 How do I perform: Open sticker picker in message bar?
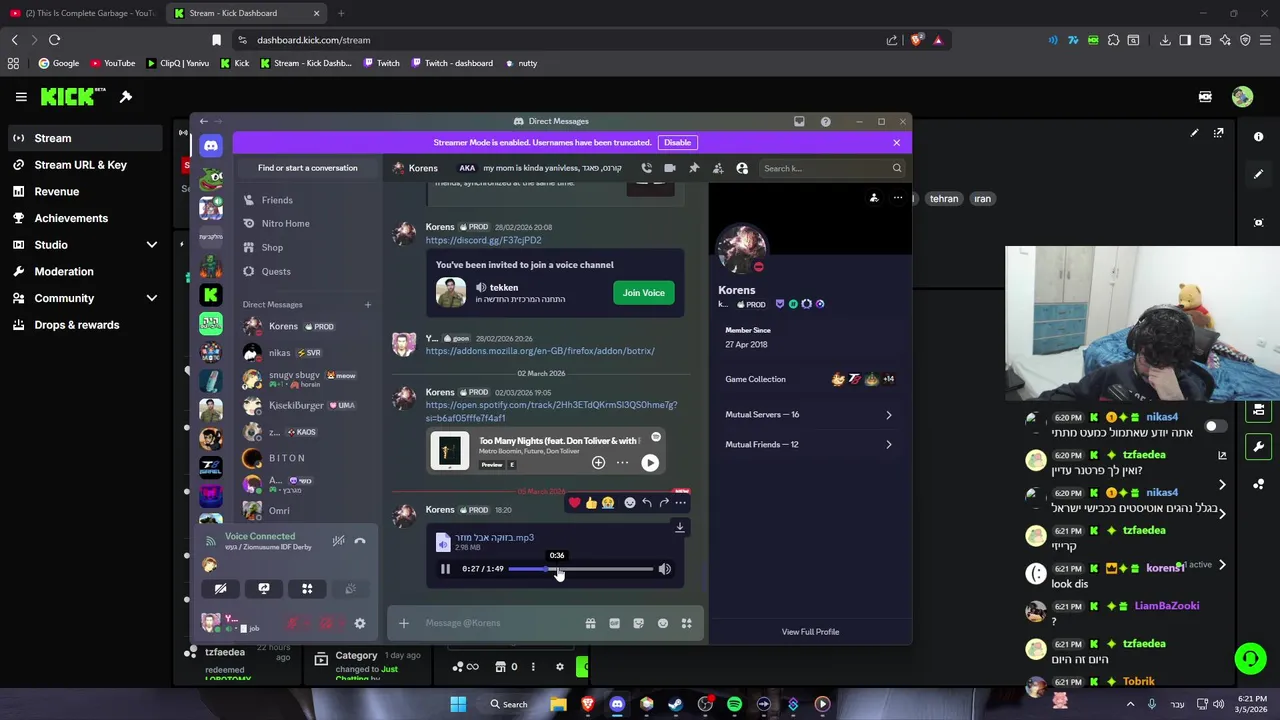(x=638, y=623)
